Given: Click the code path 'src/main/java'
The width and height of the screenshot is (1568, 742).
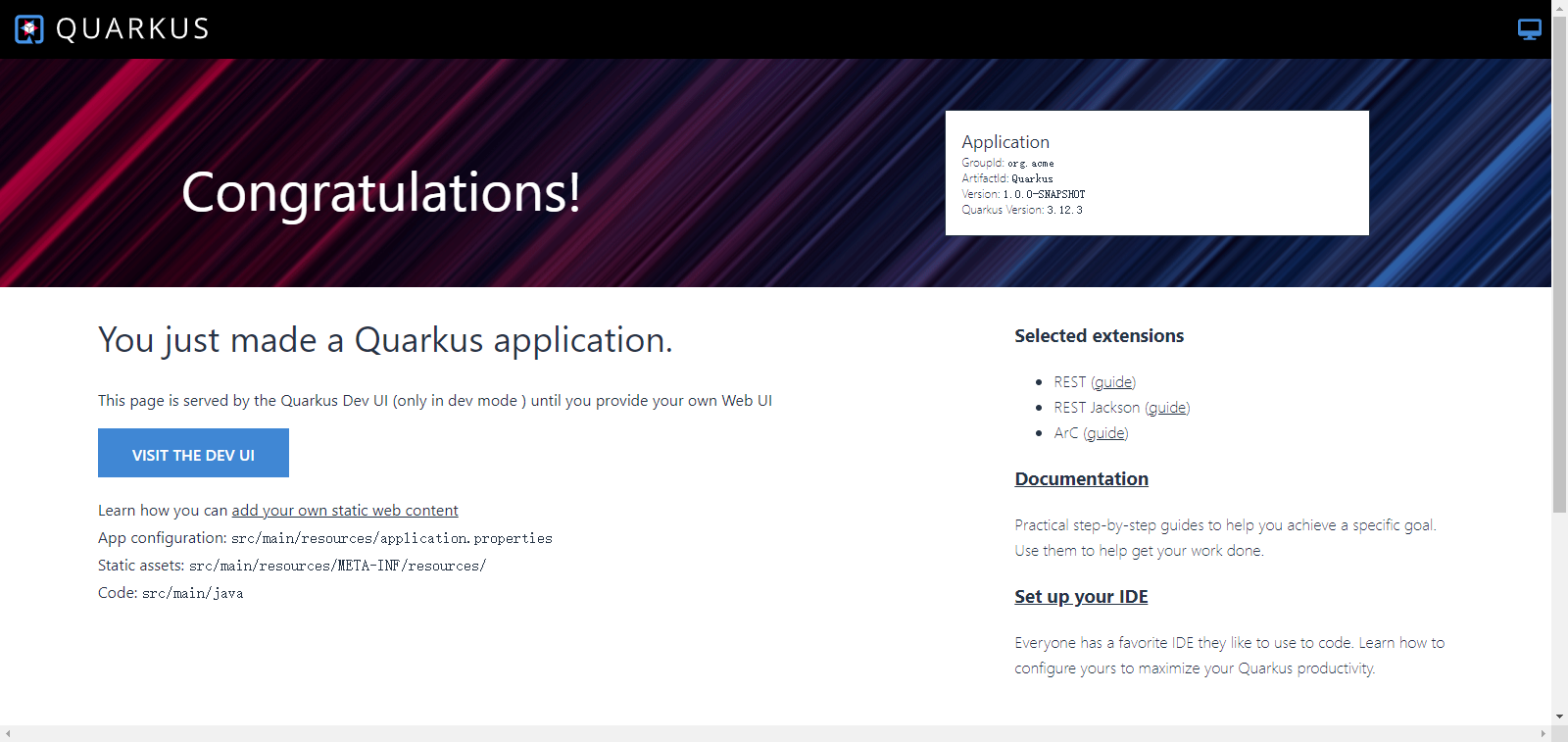Looking at the screenshot, I should 193,593.
